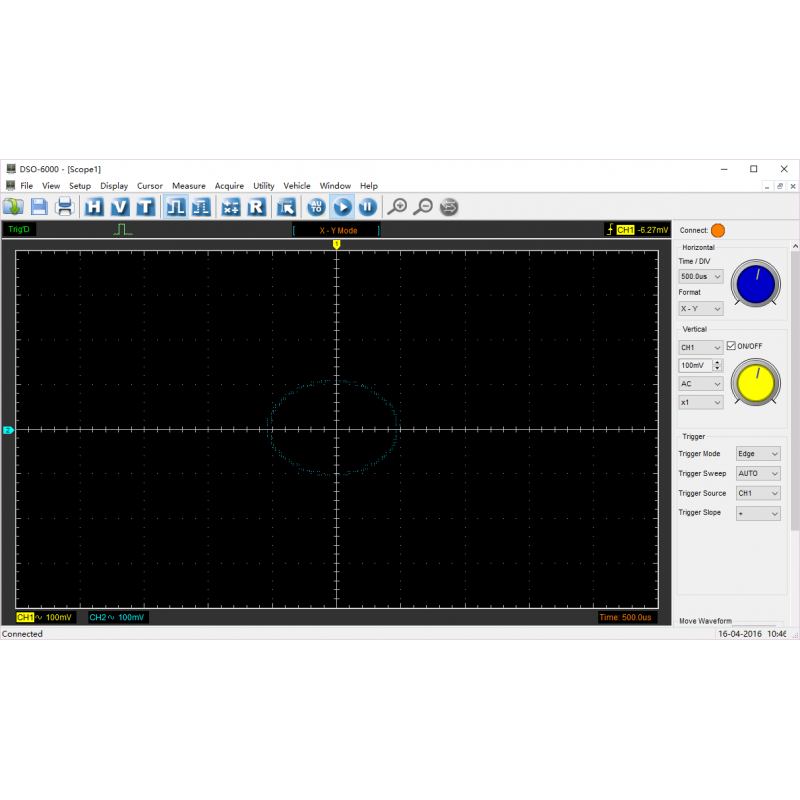Image resolution: width=800 pixels, height=800 pixels.
Task: Open the vertical settings with the V icon
Action: (120, 207)
